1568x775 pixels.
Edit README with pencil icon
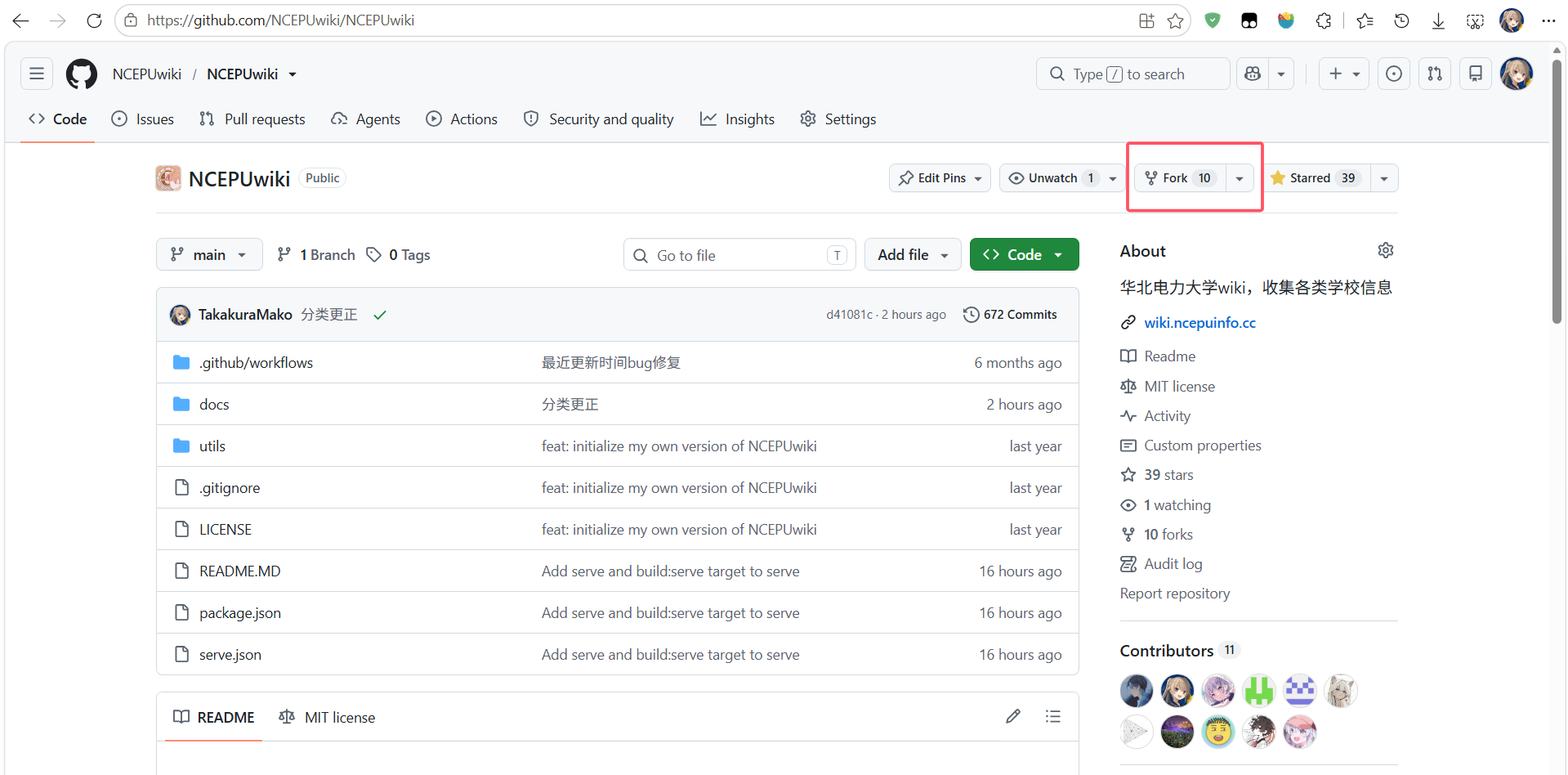click(x=1013, y=716)
